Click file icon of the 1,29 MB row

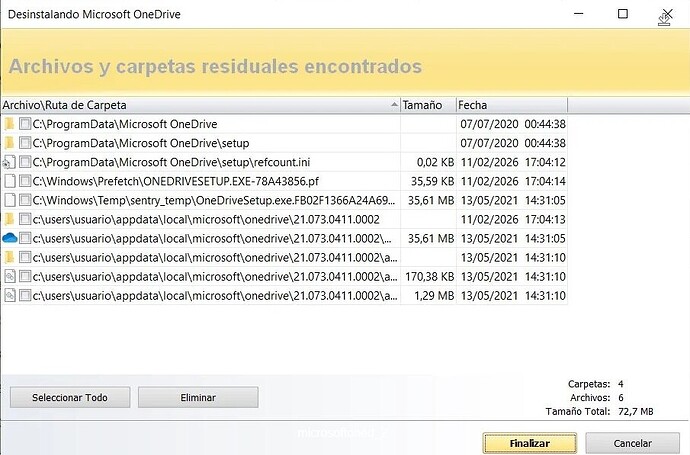coord(9,295)
